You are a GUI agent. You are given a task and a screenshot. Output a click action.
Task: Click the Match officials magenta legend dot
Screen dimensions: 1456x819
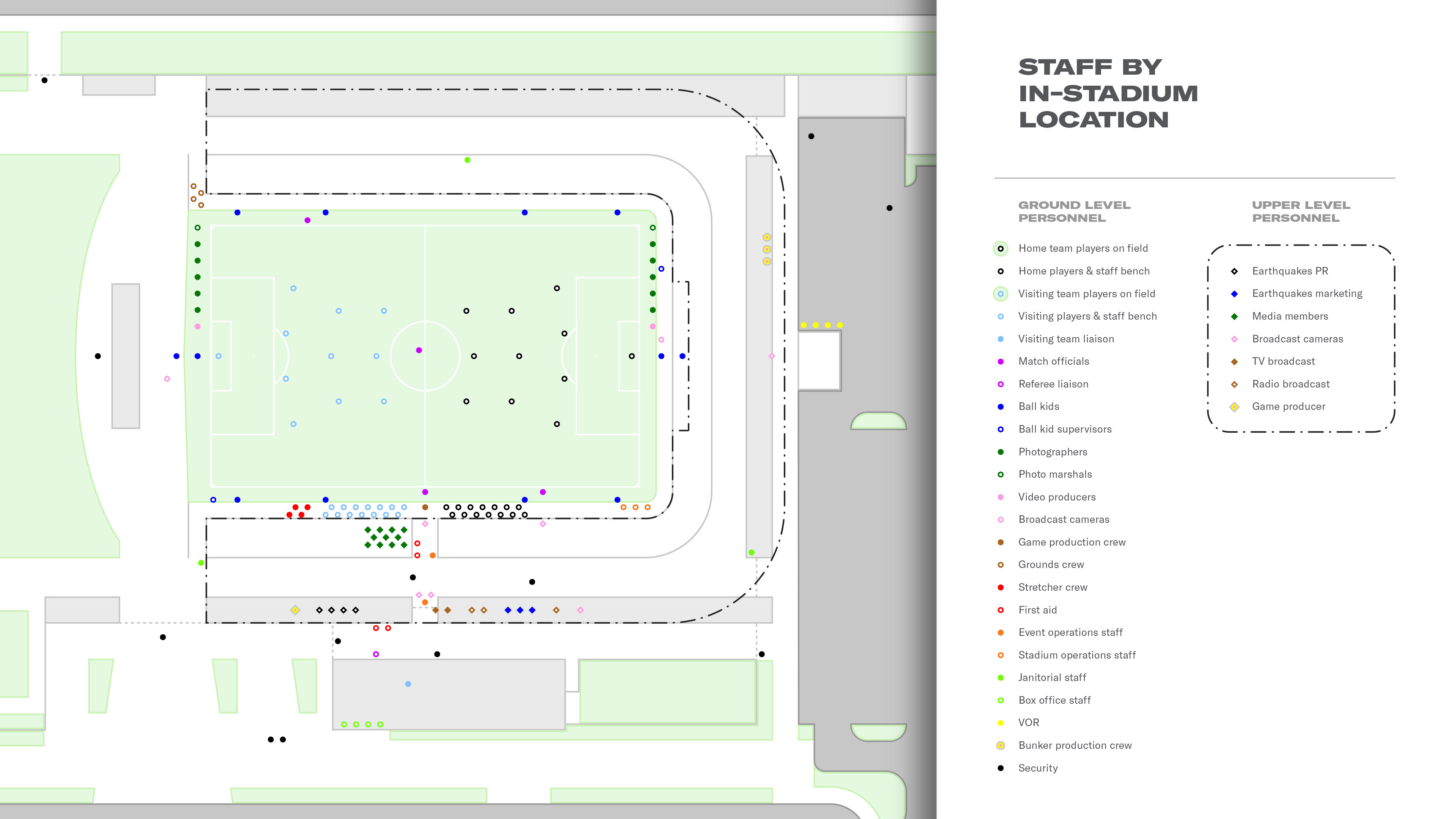click(1001, 362)
